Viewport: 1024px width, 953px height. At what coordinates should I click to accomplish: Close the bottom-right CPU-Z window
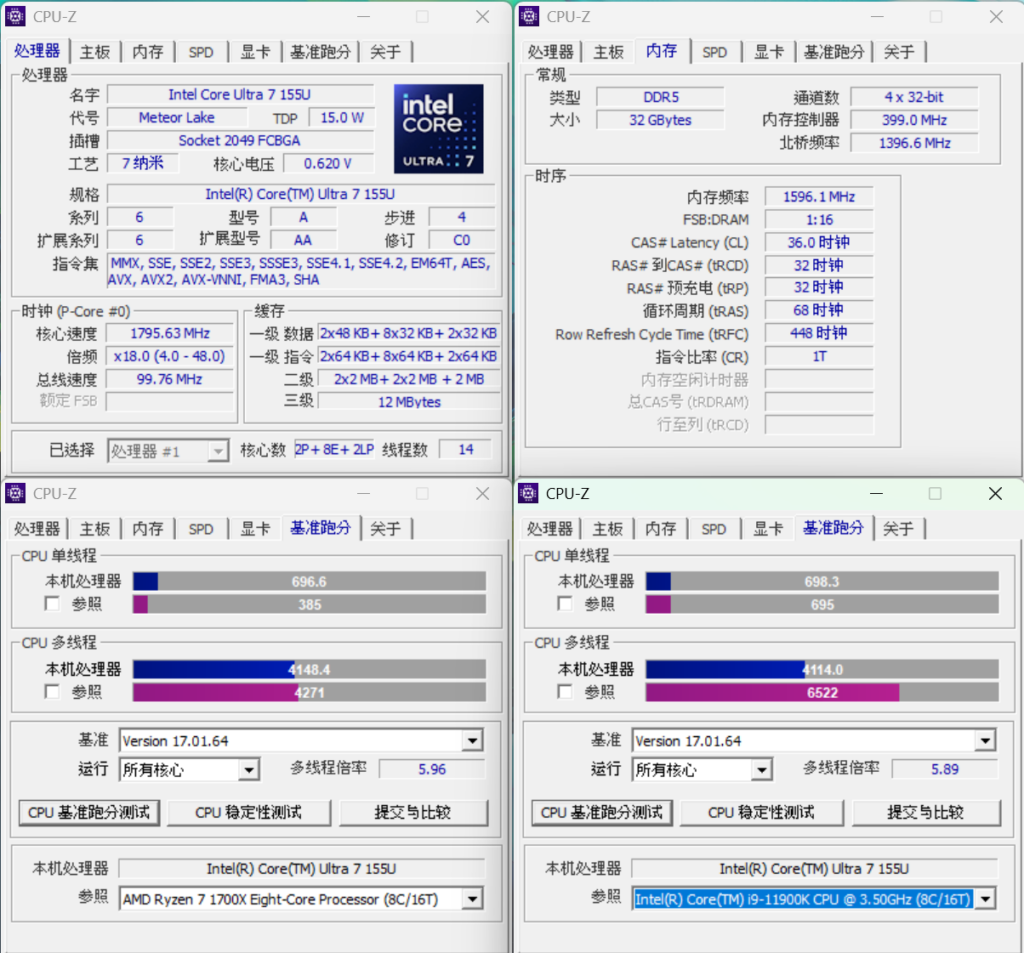tap(995, 494)
